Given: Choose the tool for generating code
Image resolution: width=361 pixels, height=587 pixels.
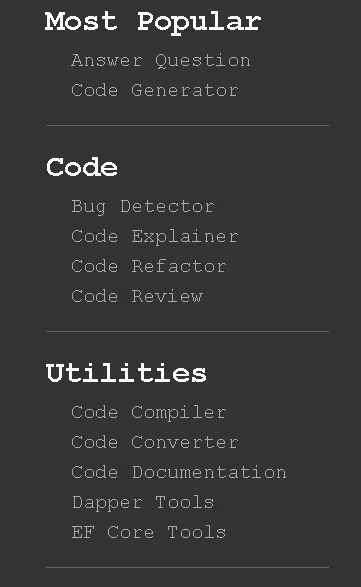Looking at the screenshot, I should (155, 91).
